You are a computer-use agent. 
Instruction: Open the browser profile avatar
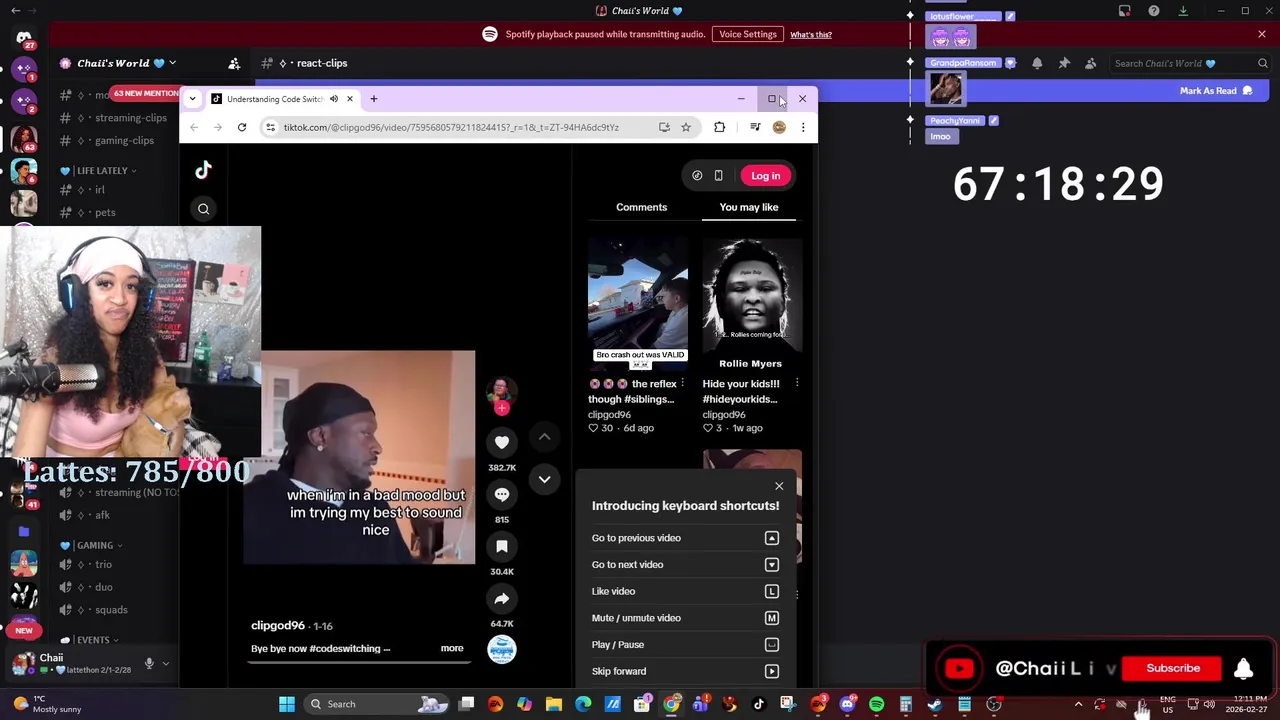point(779,127)
